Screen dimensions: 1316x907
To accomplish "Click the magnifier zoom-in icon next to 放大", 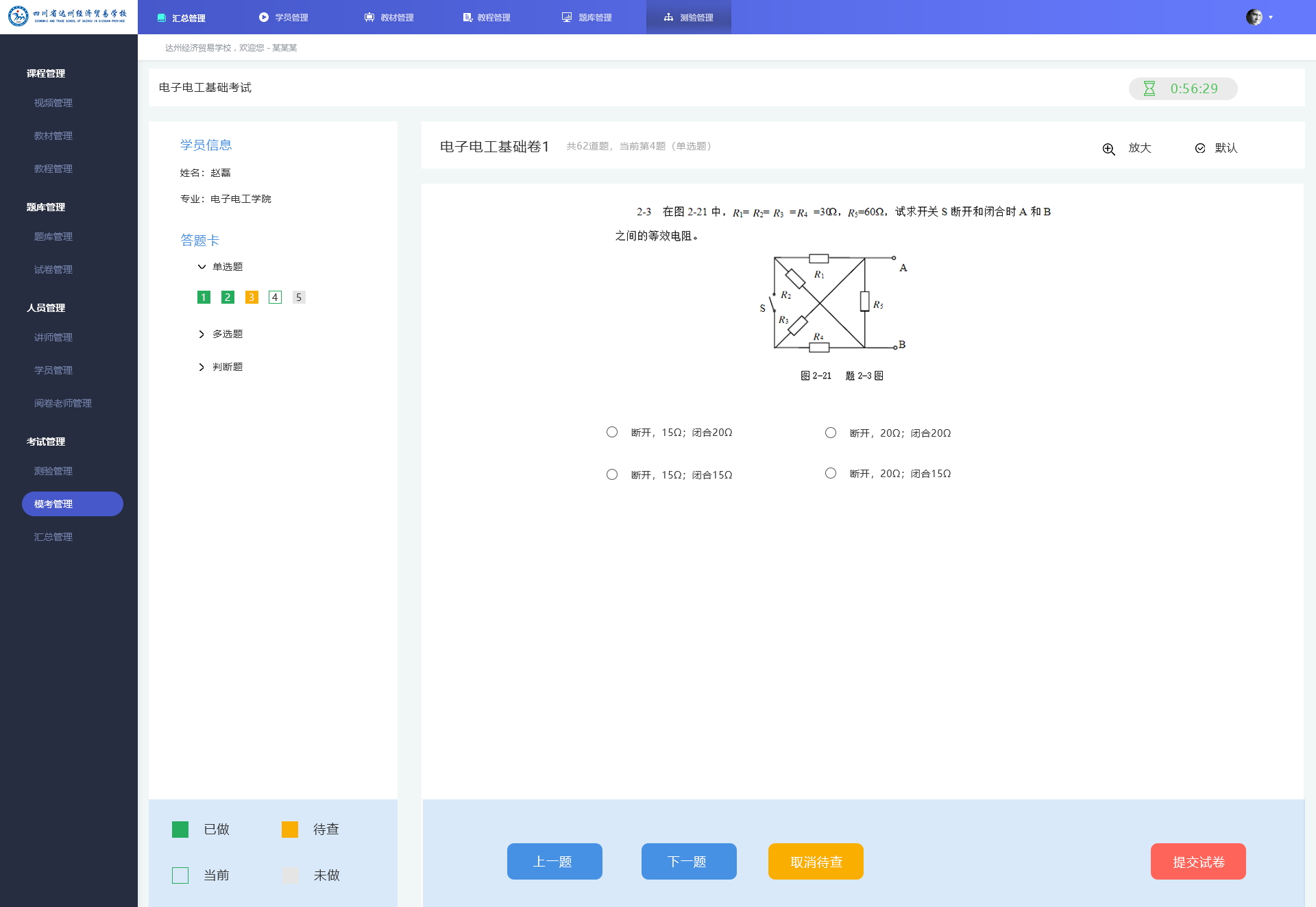I will 1108,149.
